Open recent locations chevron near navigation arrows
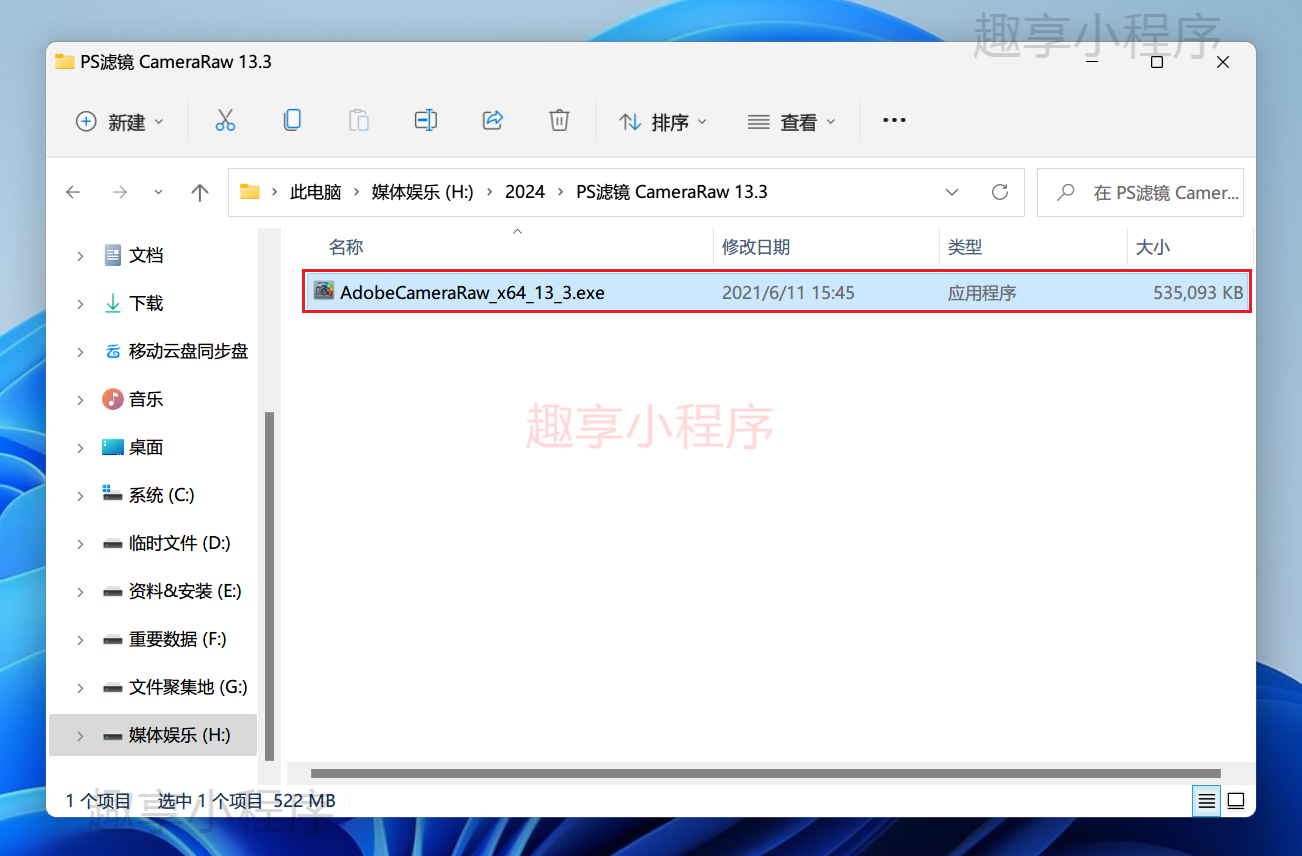 (x=158, y=192)
